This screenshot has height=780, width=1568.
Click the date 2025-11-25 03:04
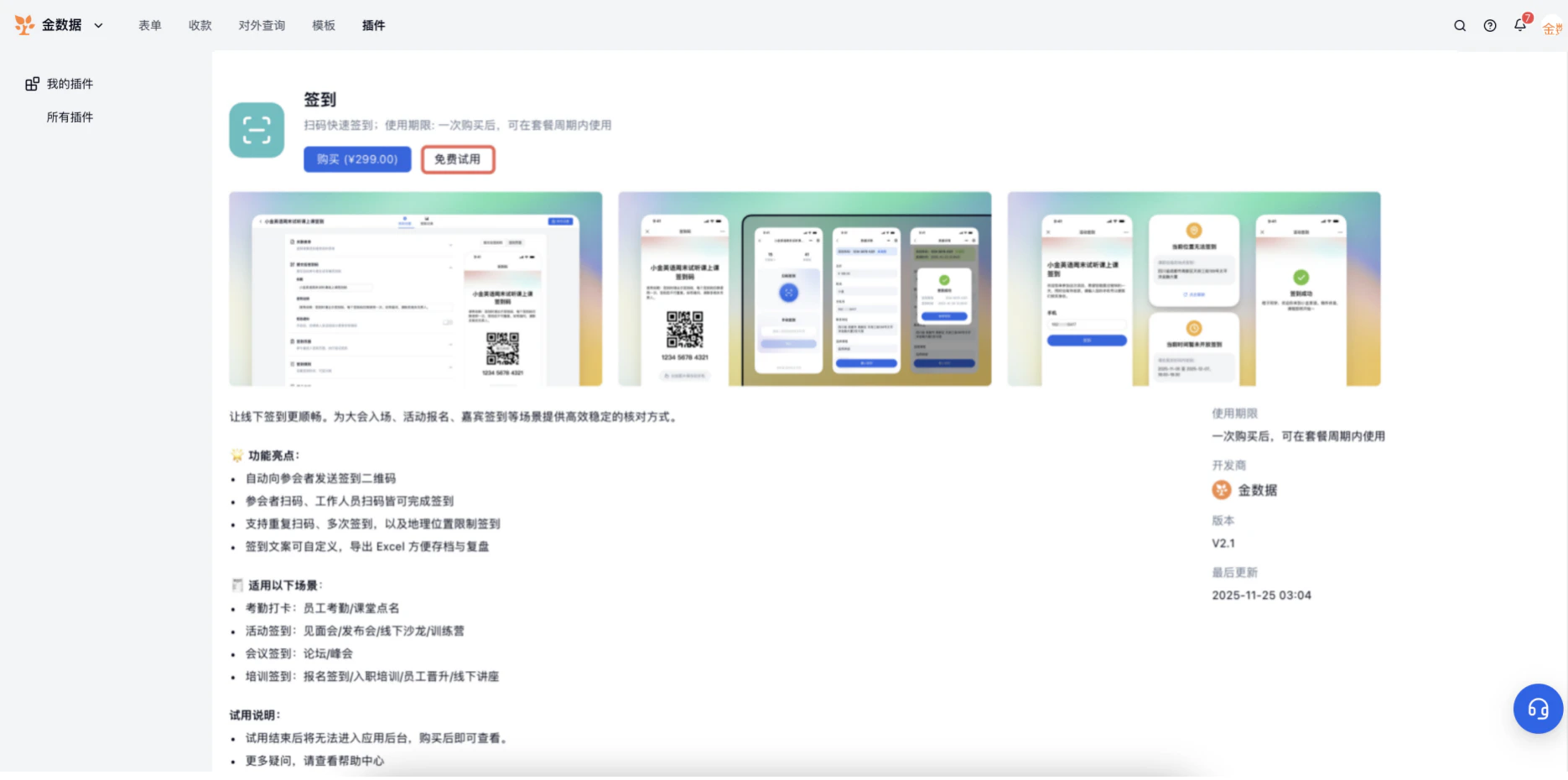pos(1262,595)
